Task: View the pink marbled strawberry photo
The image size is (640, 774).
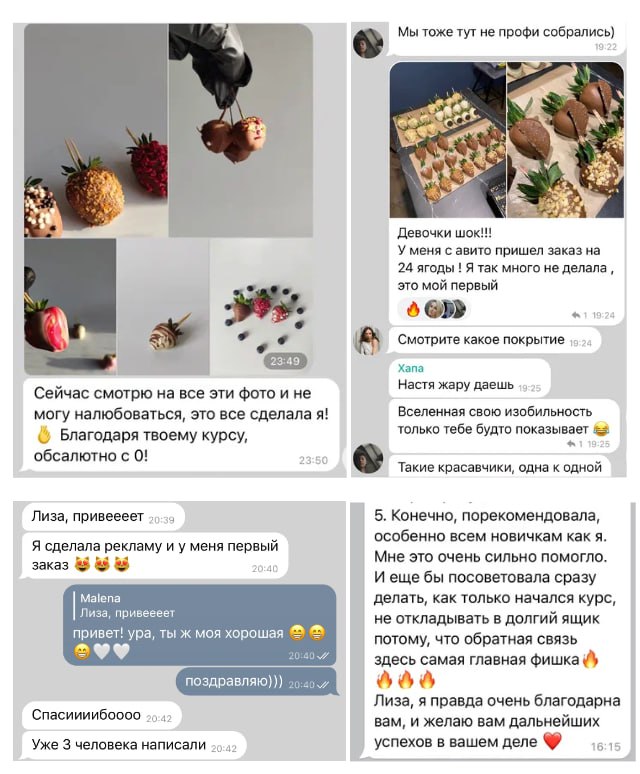Action: (x=70, y=307)
